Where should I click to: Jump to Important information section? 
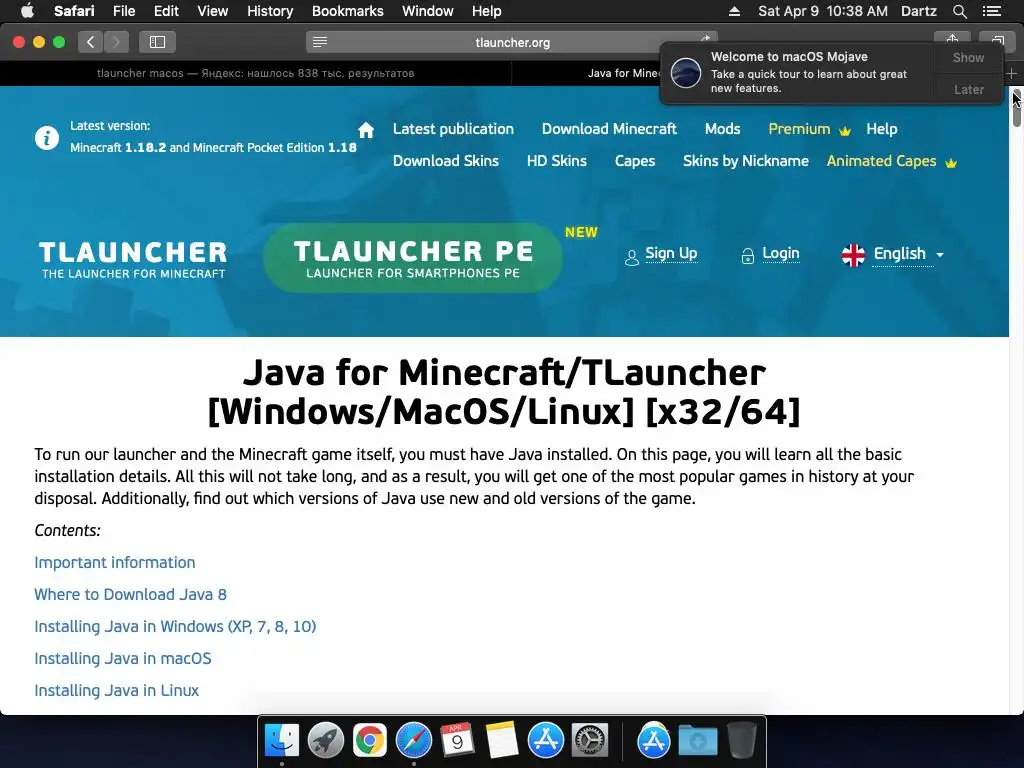[115, 562]
